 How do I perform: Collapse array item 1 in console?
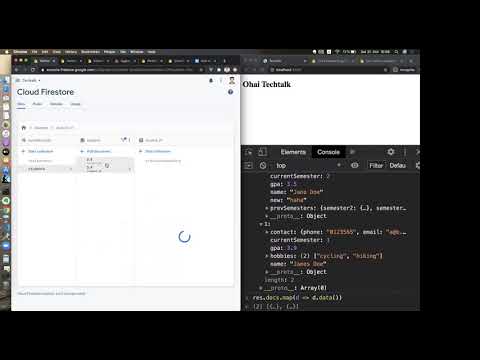pos(261,224)
